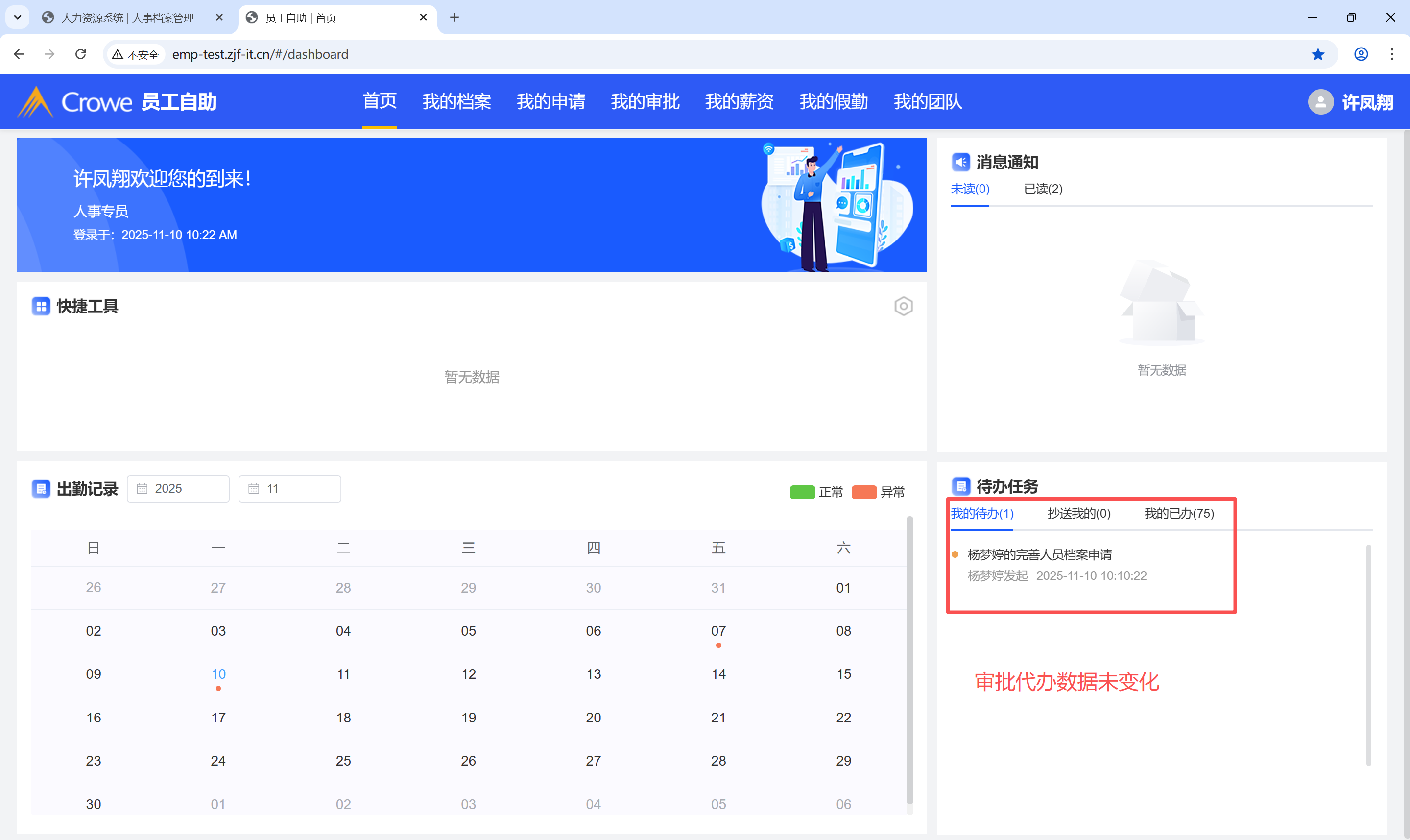Viewport: 1410px width, 840px height.
Task: Open the quick tools settings hexagon icon
Action: click(x=903, y=306)
